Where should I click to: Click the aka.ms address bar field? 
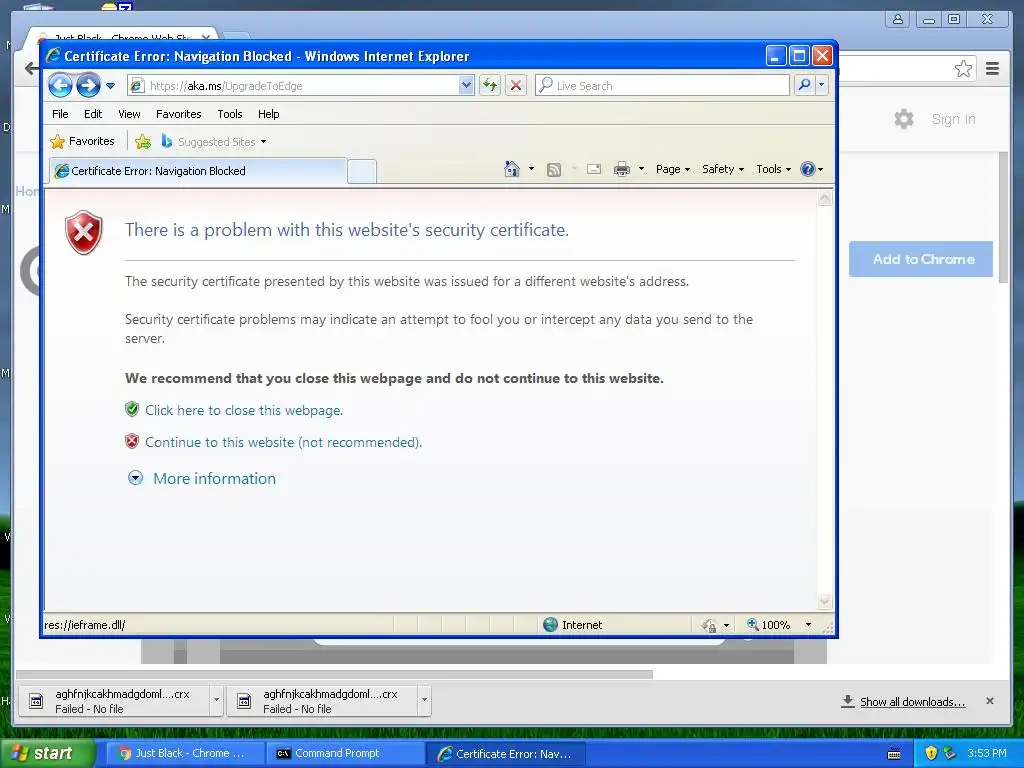click(x=294, y=86)
